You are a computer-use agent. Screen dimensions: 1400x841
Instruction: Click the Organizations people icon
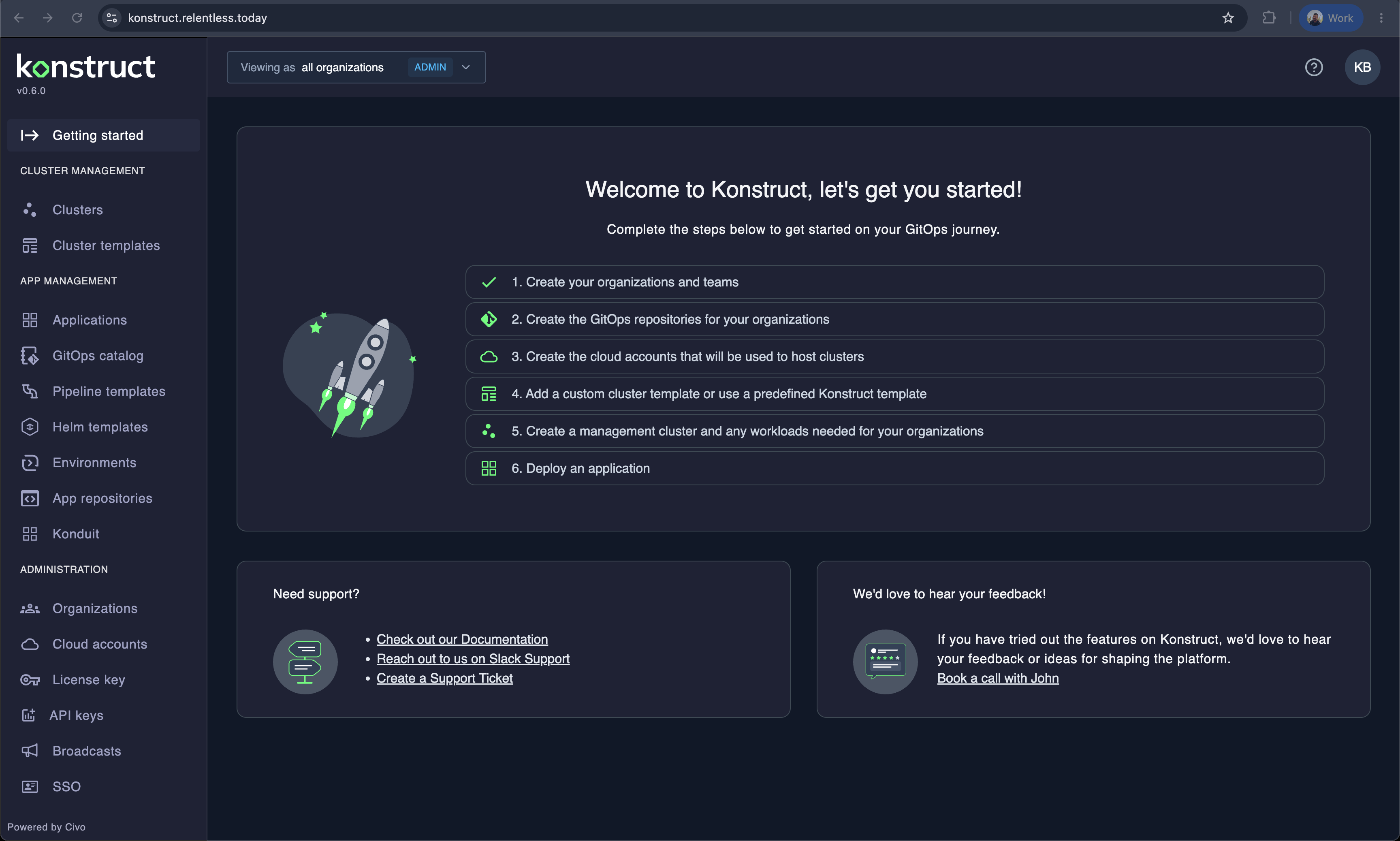pos(30,608)
